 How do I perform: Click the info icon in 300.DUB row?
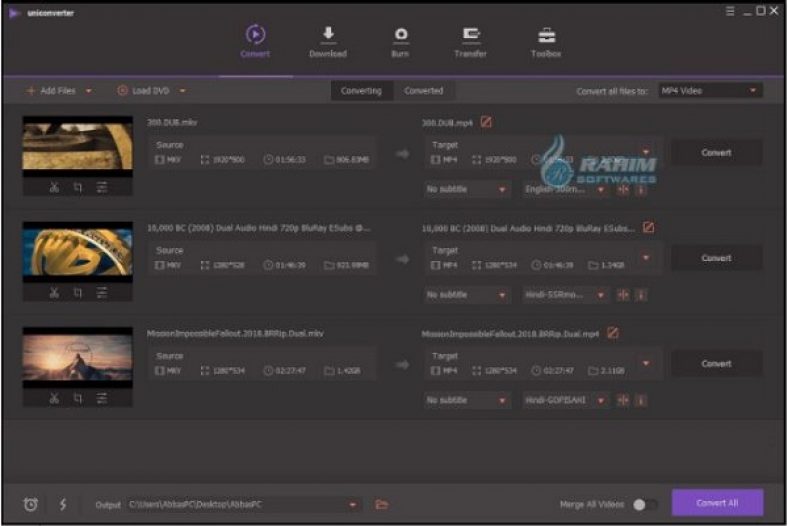pos(641,189)
